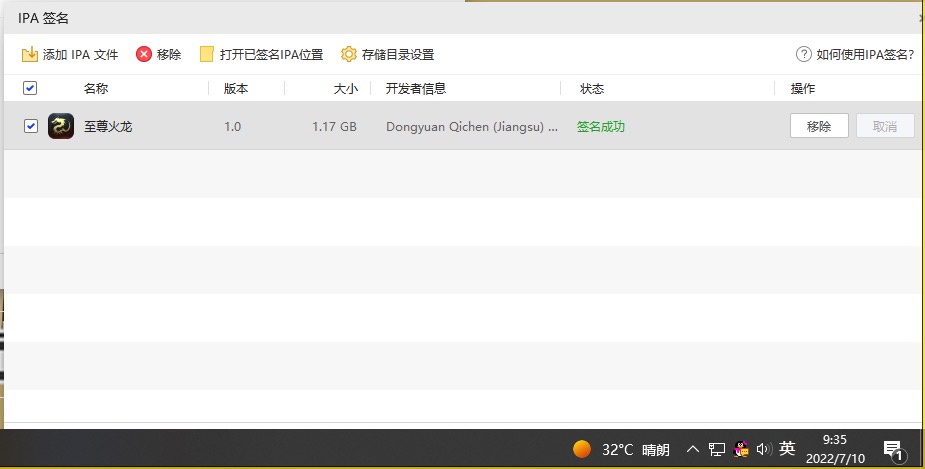Sort by the 大小 column header
Image resolution: width=925 pixels, height=469 pixels.
pos(345,88)
